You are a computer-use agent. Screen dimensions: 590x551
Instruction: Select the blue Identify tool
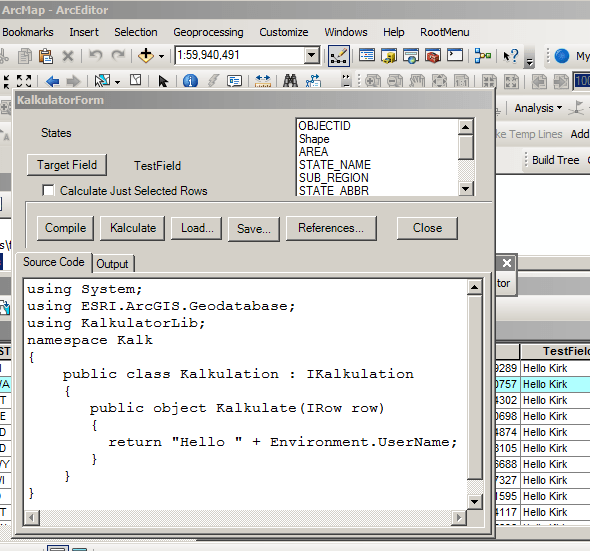click(190, 81)
